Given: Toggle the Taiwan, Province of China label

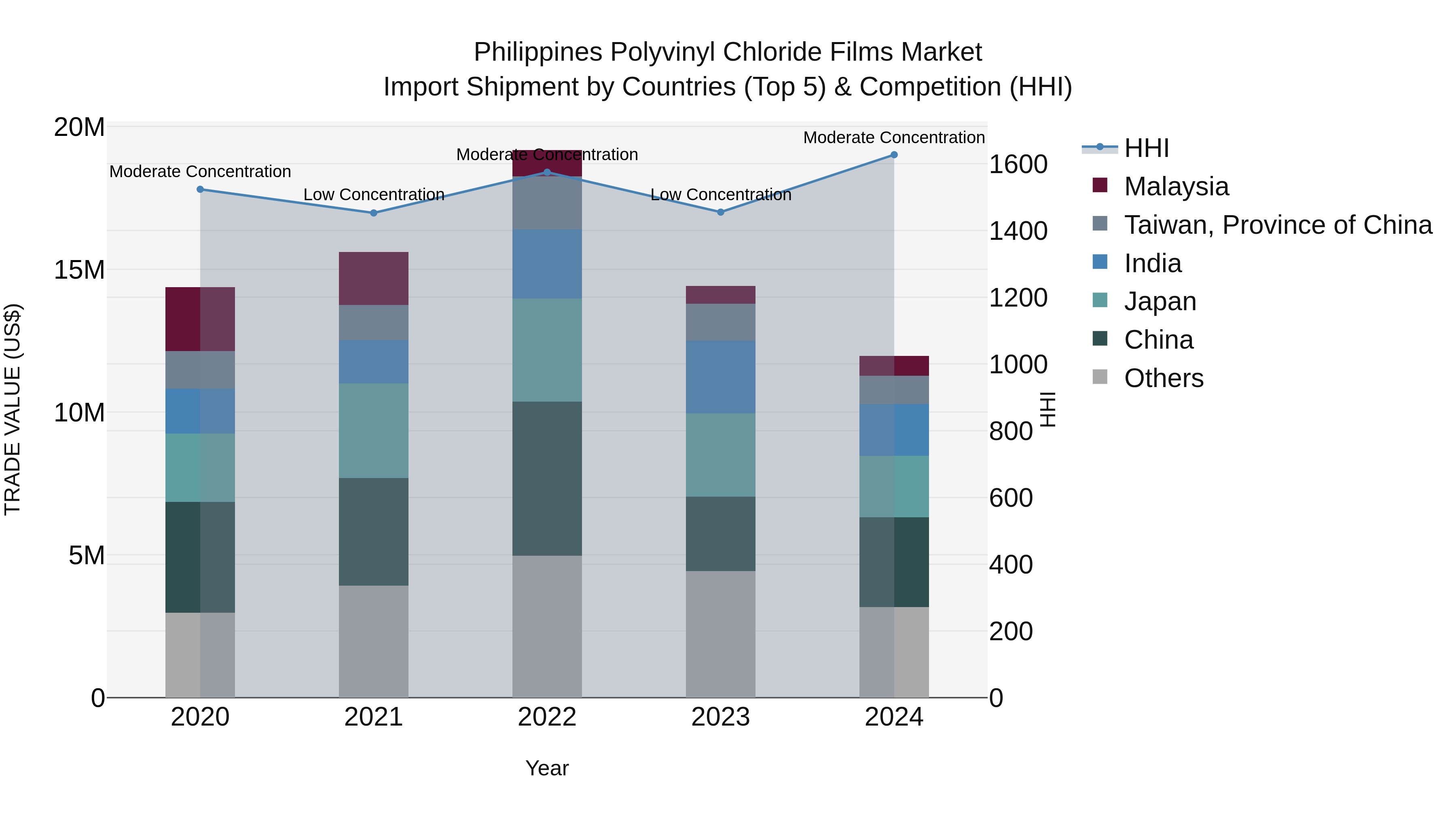Looking at the screenshot, I should point(1278,225).
